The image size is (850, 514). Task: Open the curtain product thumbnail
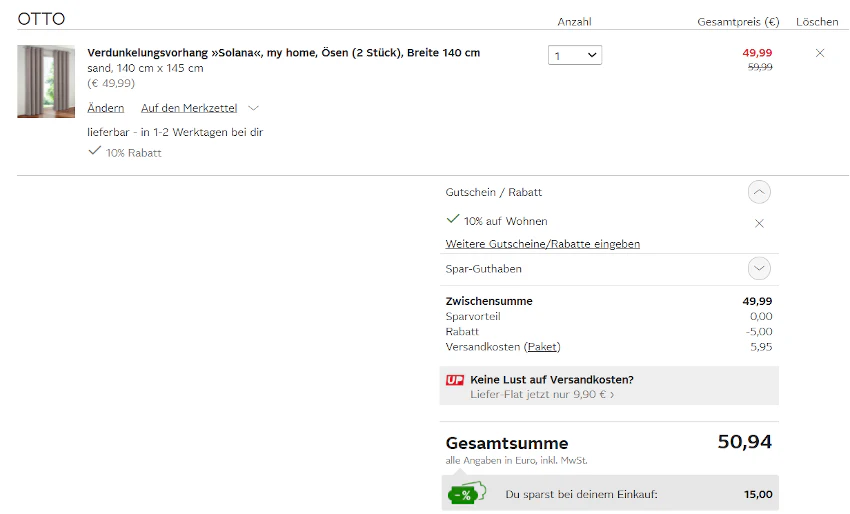pyautogui.click(x=46, y=81)
